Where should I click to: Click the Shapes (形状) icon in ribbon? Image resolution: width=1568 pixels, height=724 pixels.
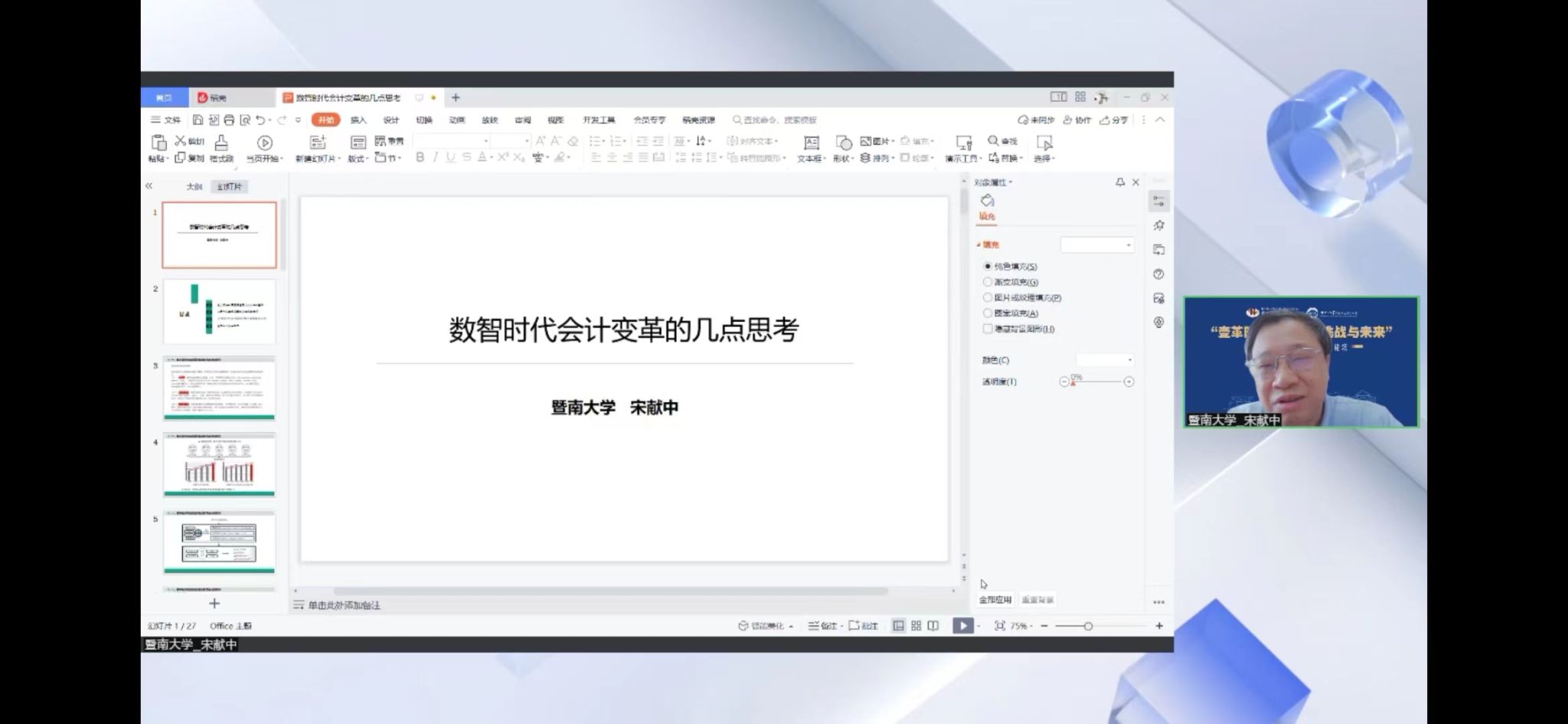pyautogui.click(x=843, y=143)
